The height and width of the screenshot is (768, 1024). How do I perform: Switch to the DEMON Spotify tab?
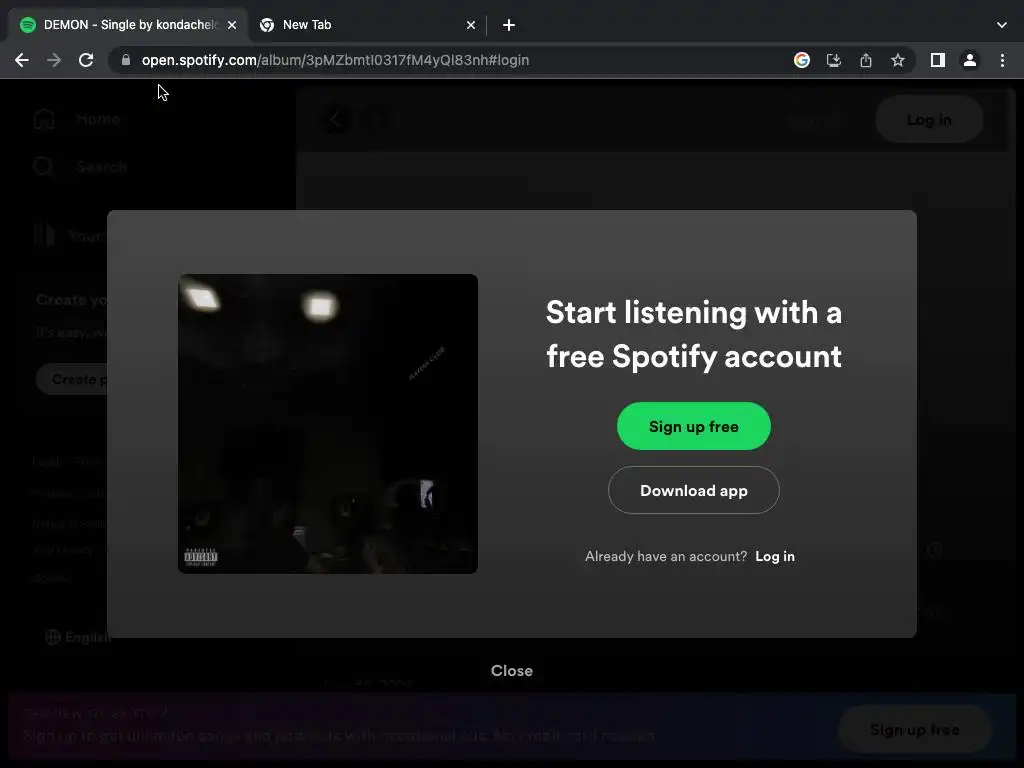coord(129,25)
